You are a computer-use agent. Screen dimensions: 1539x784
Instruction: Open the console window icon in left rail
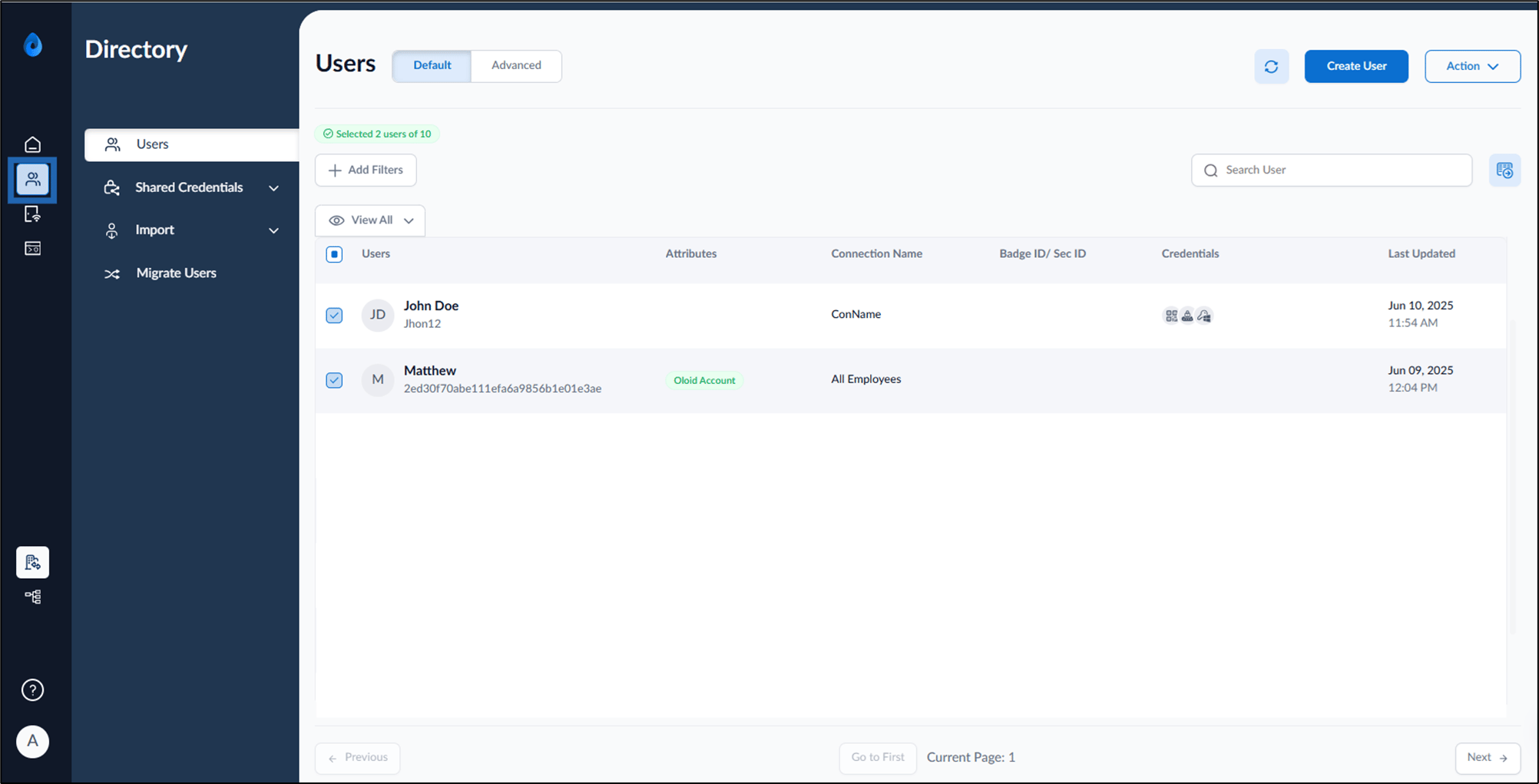[x=32, y=248]
